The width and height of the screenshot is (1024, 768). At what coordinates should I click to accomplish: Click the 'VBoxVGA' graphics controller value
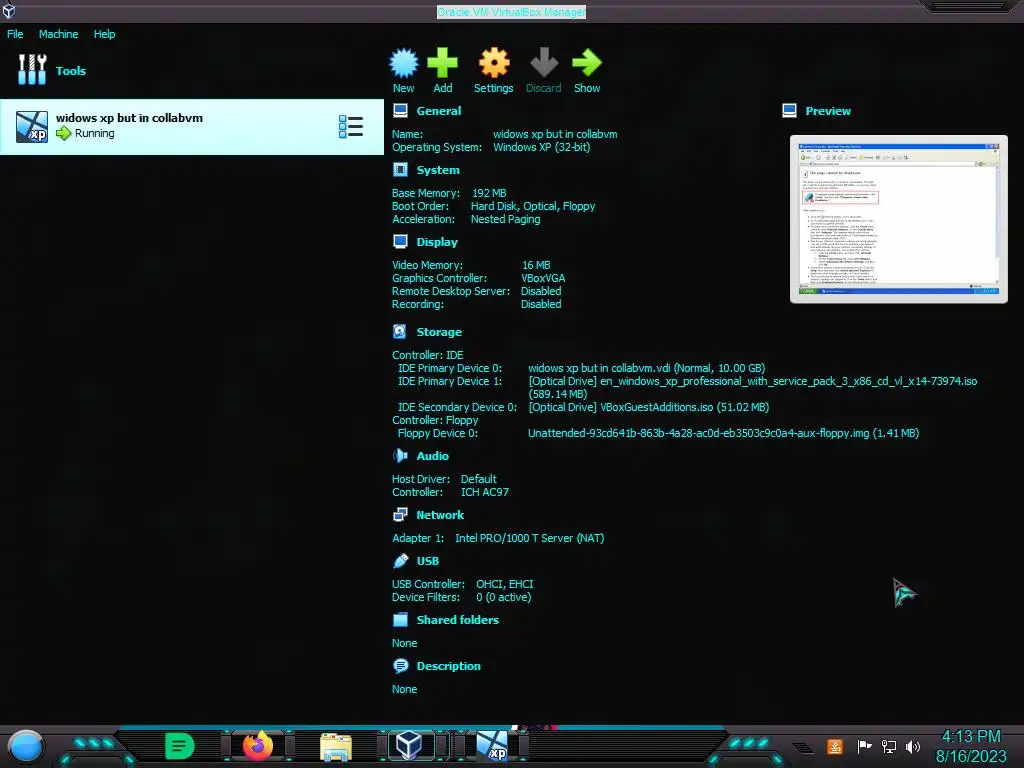[x=543, y=278]
